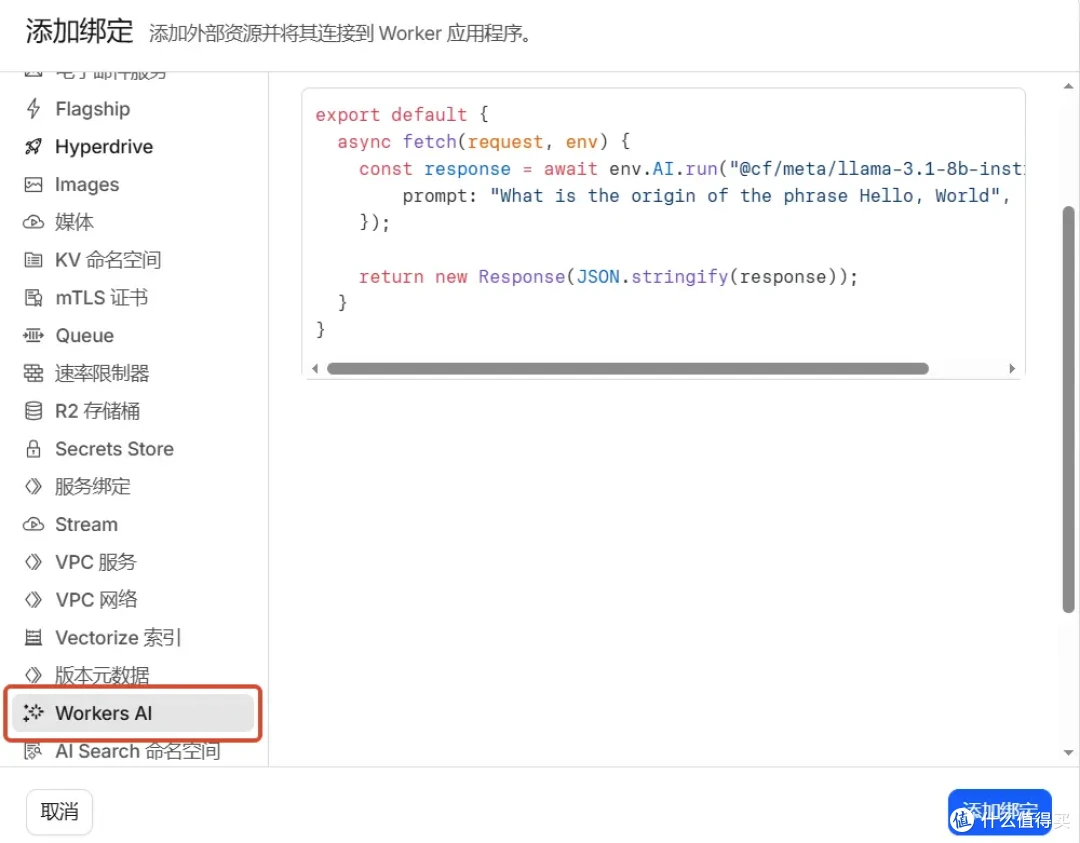Click the 服务绑定 diamond icon
Screen dimensions: 1080x843
coord(33,486)
